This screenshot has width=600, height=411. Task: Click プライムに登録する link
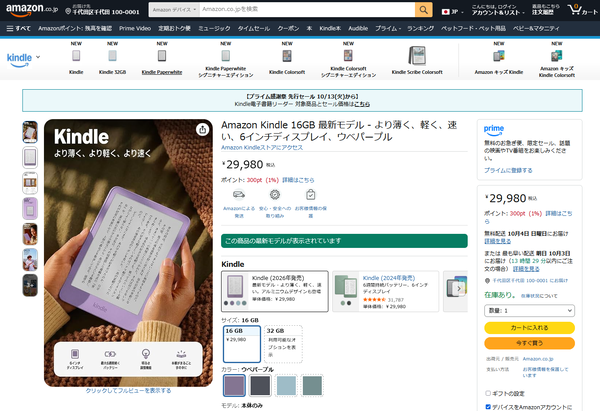508,170
